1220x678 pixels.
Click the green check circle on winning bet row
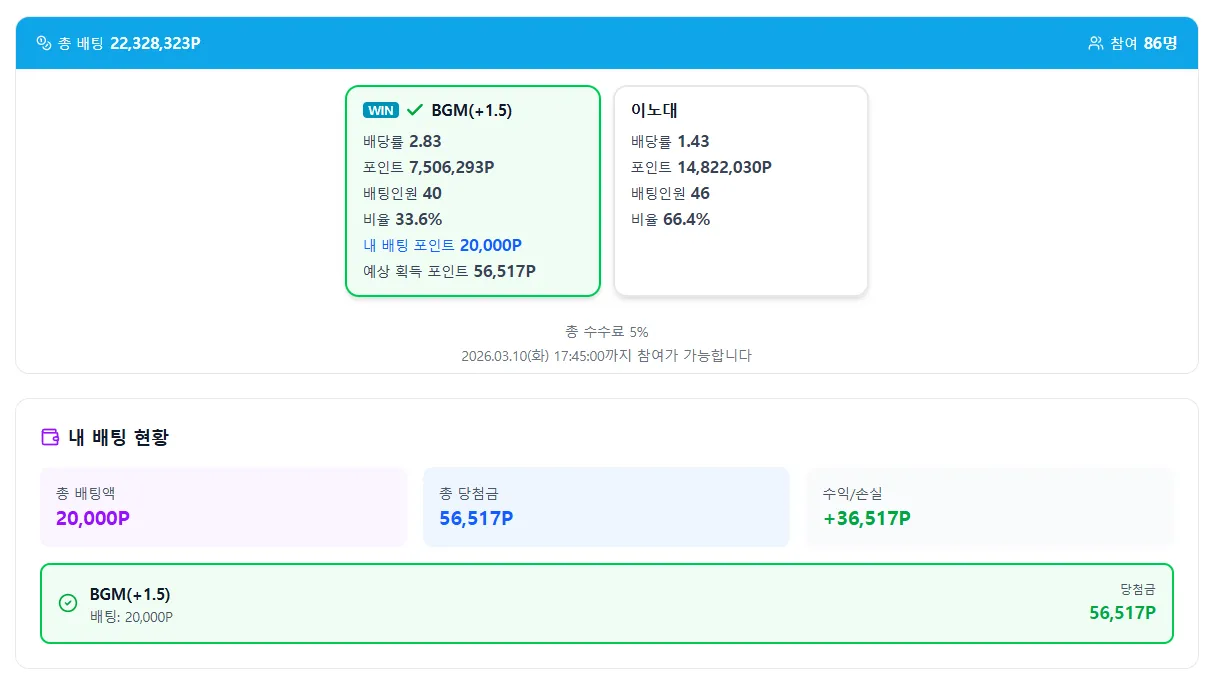pyautogui.click(x=68, y=603)
